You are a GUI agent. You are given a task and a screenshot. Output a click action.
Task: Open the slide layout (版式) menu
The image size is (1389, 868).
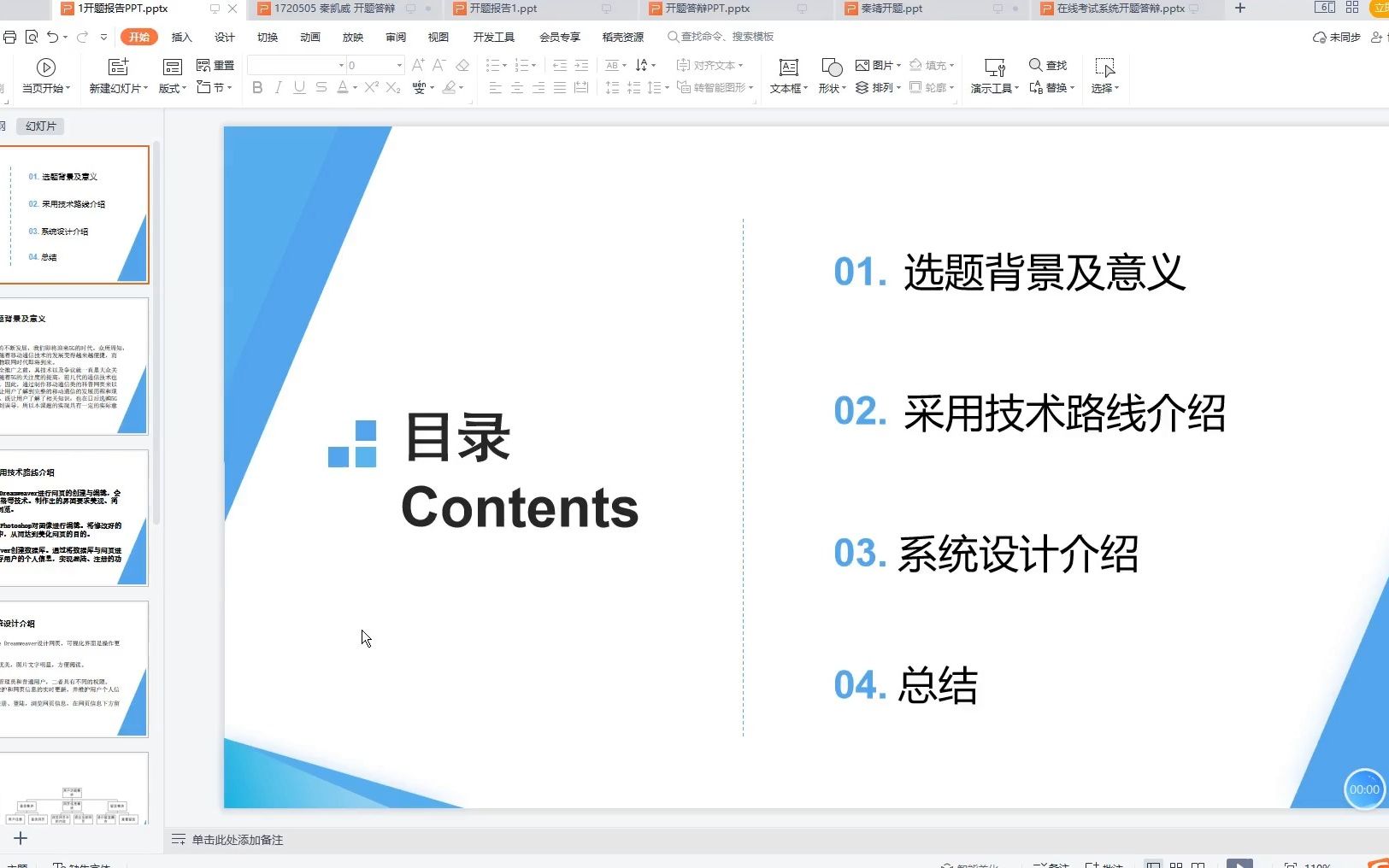[172, 76]
